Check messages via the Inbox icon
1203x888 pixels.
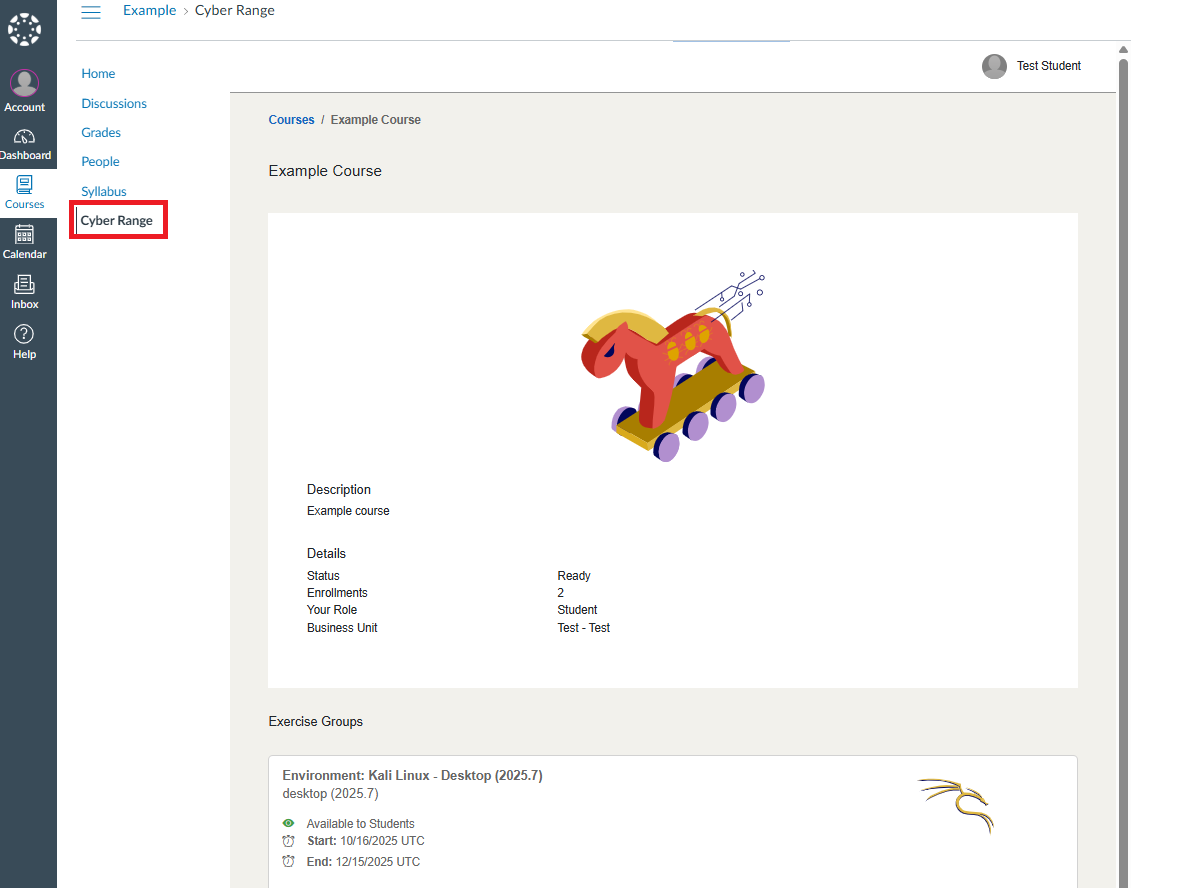[x=24, y=288]
